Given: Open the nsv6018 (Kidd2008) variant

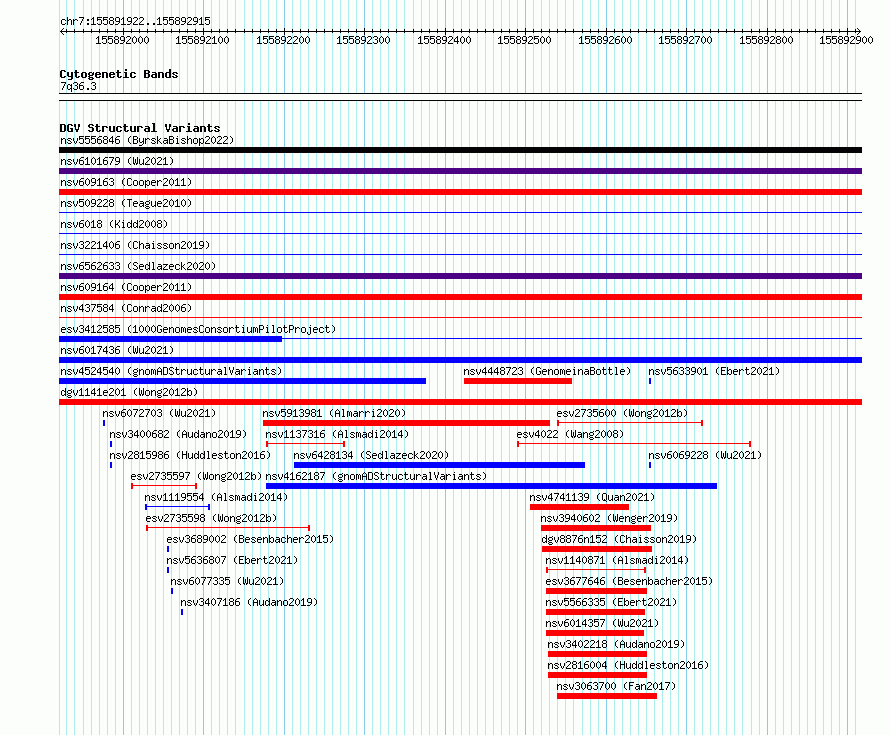Looking at the screenshot, I should click(x=114, y=224).
